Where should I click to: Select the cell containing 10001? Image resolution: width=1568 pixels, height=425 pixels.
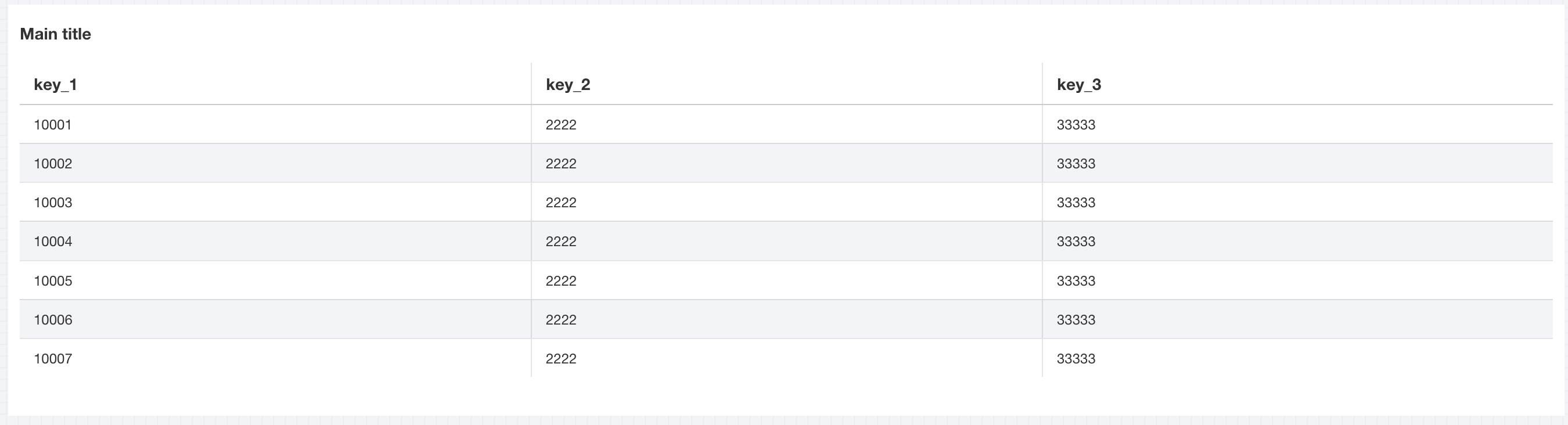click(x=53, y=125)
